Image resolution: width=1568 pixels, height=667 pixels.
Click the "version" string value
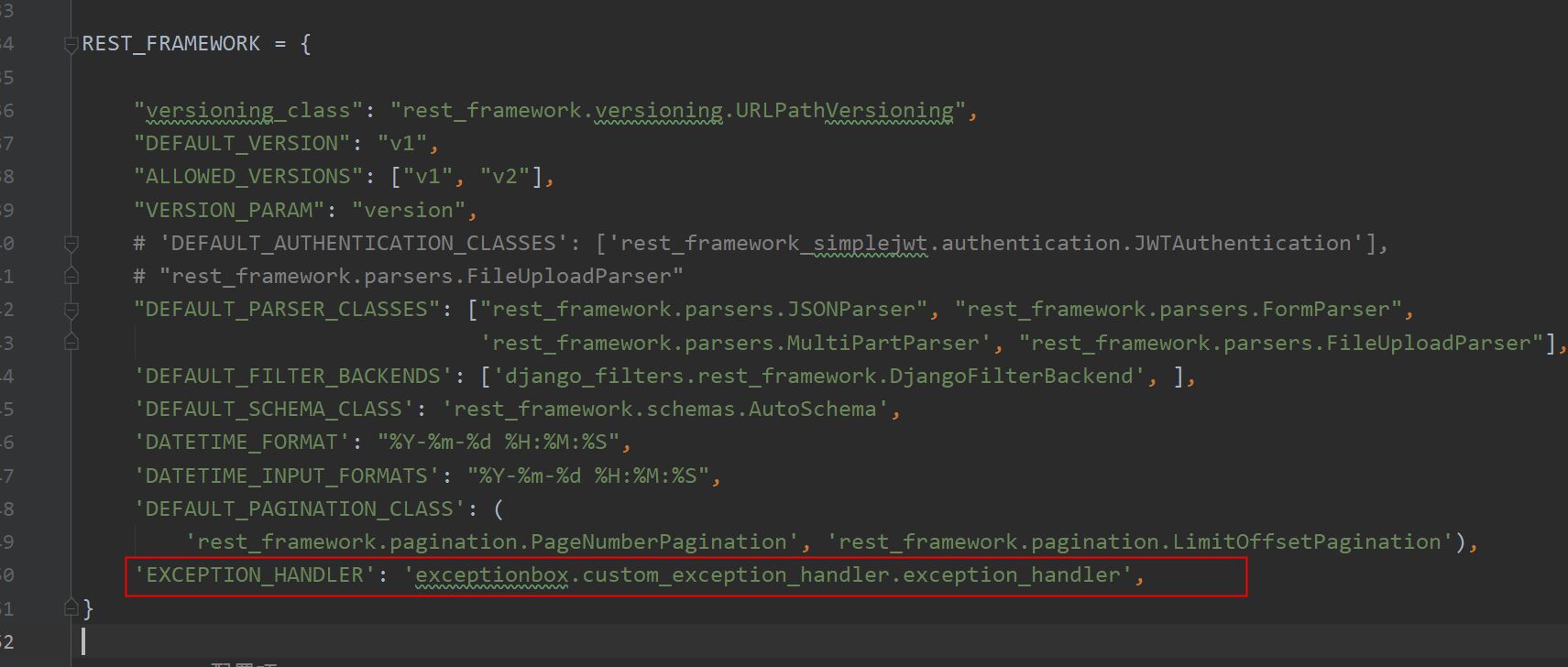click(x=409, y=211)
